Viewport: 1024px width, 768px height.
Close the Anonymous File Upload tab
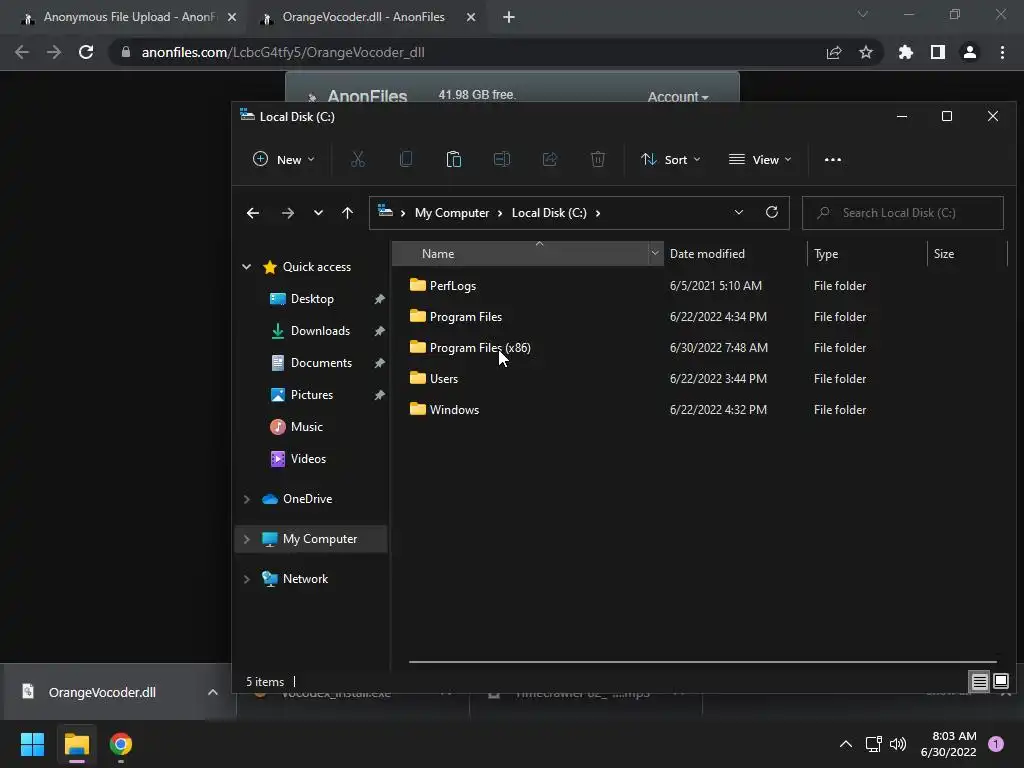(x=232, y=17)
